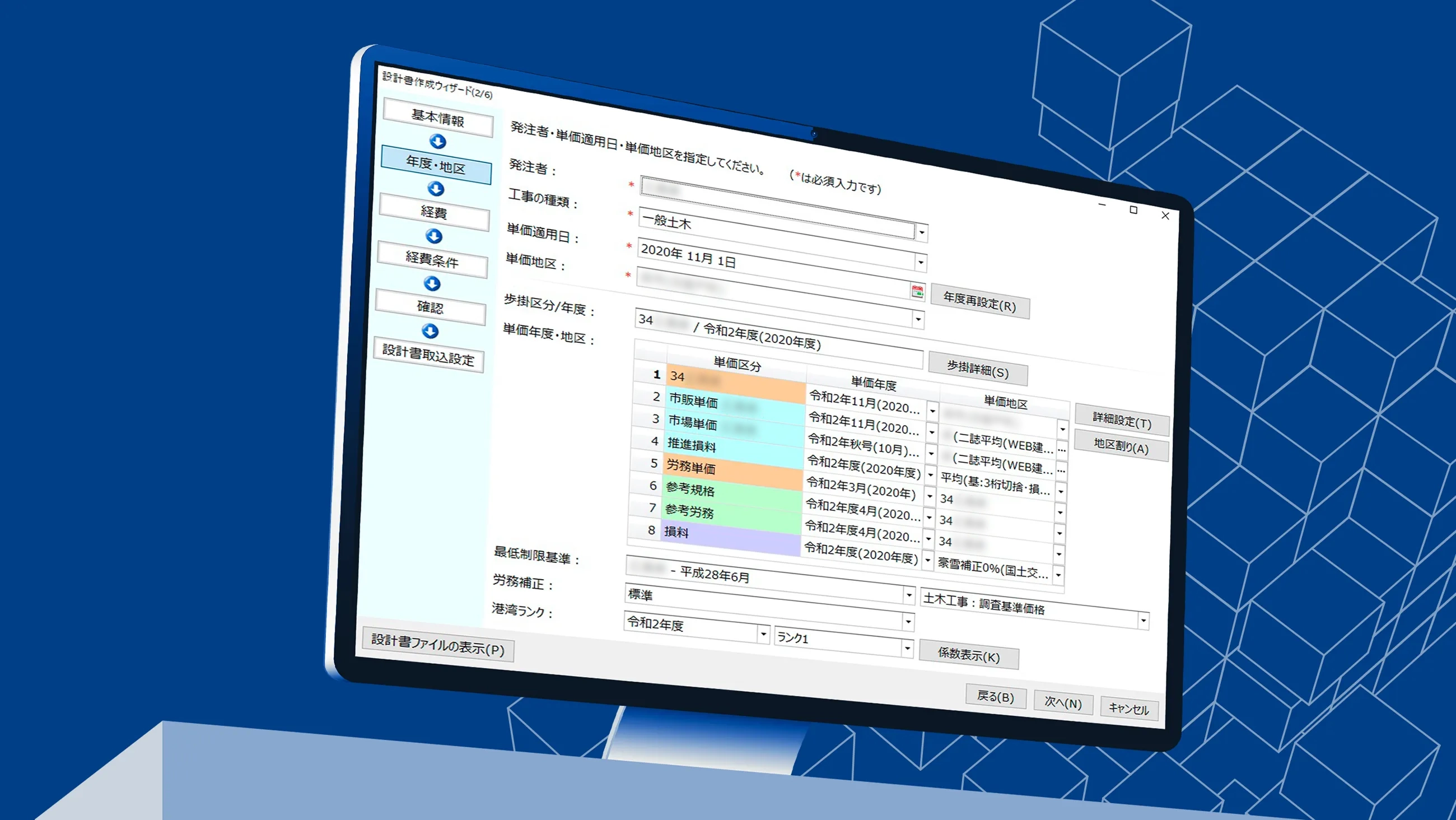Click the ellipsis button in 市販単価 row
Viewport: 1456px width, 820px height.
point(1062,450)
